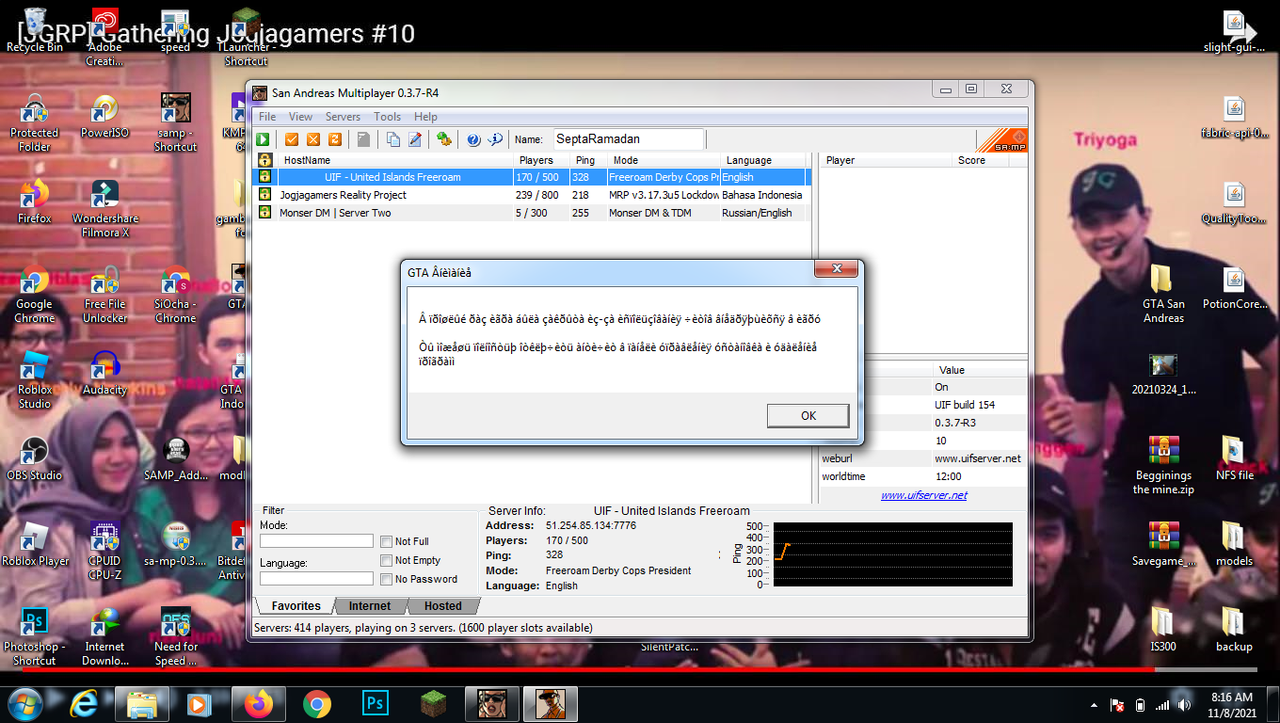Open the Tools menu
The image size is (1280, 723).
[x=388, y=117]
